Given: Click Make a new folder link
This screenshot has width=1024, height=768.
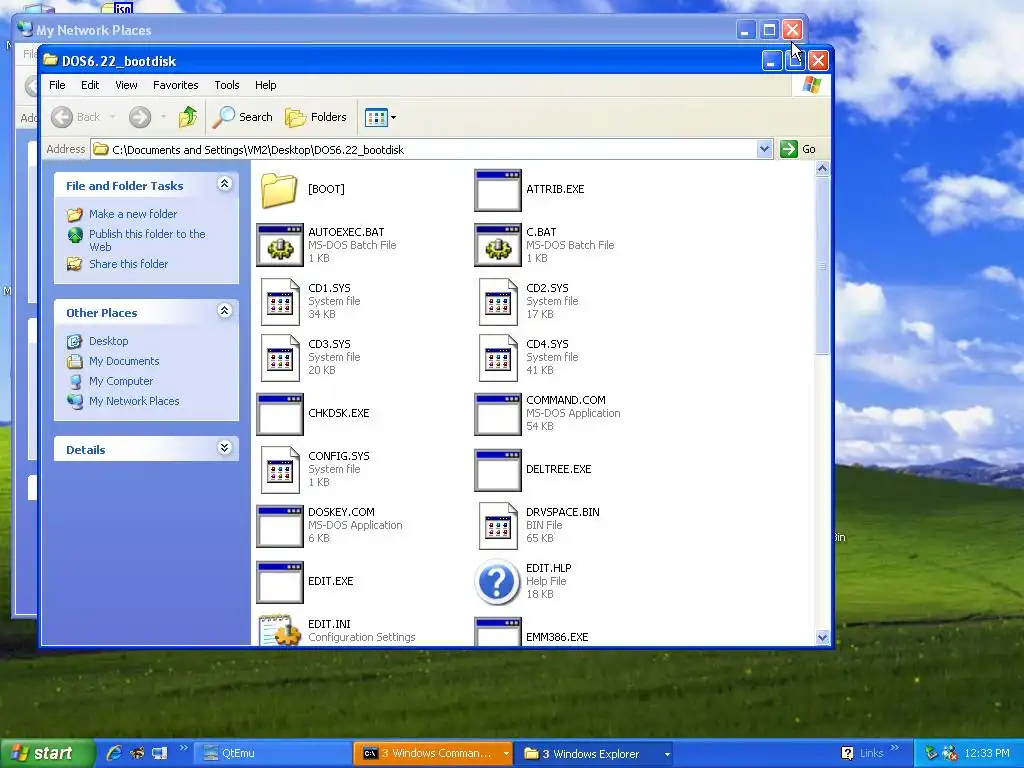Looking at the screenshot, I should click(133, 214).
